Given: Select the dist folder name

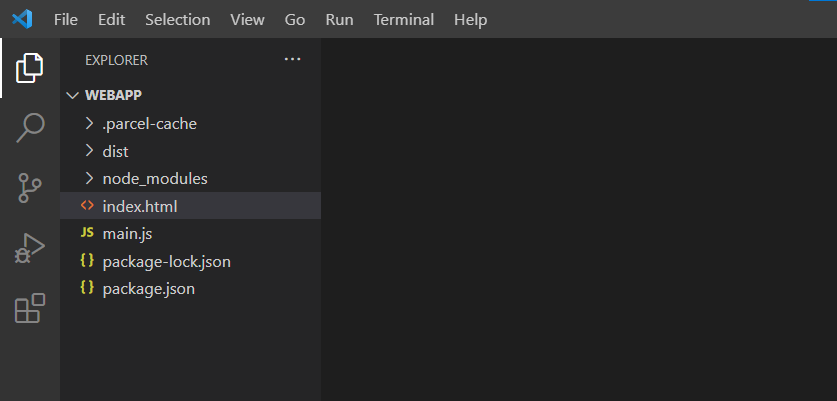Looking at the screenshot, I should coord(115,152).
